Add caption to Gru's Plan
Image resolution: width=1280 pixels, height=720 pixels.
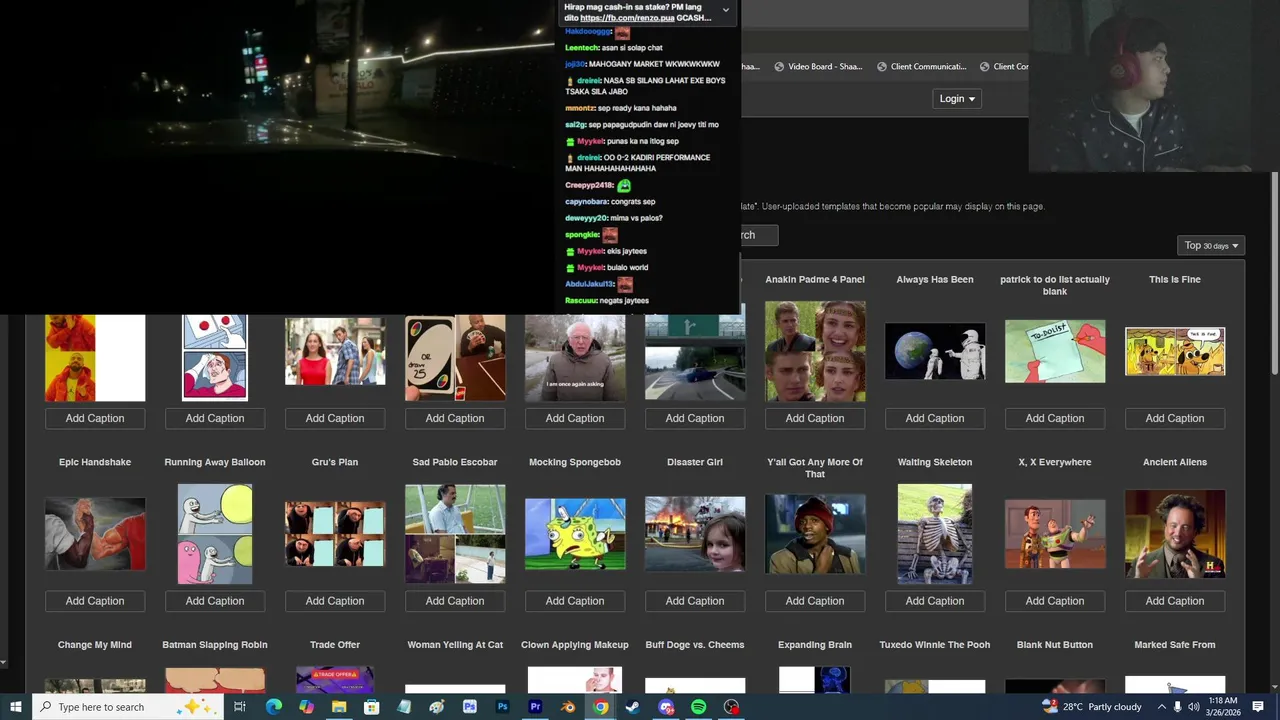tap(335, 601)
